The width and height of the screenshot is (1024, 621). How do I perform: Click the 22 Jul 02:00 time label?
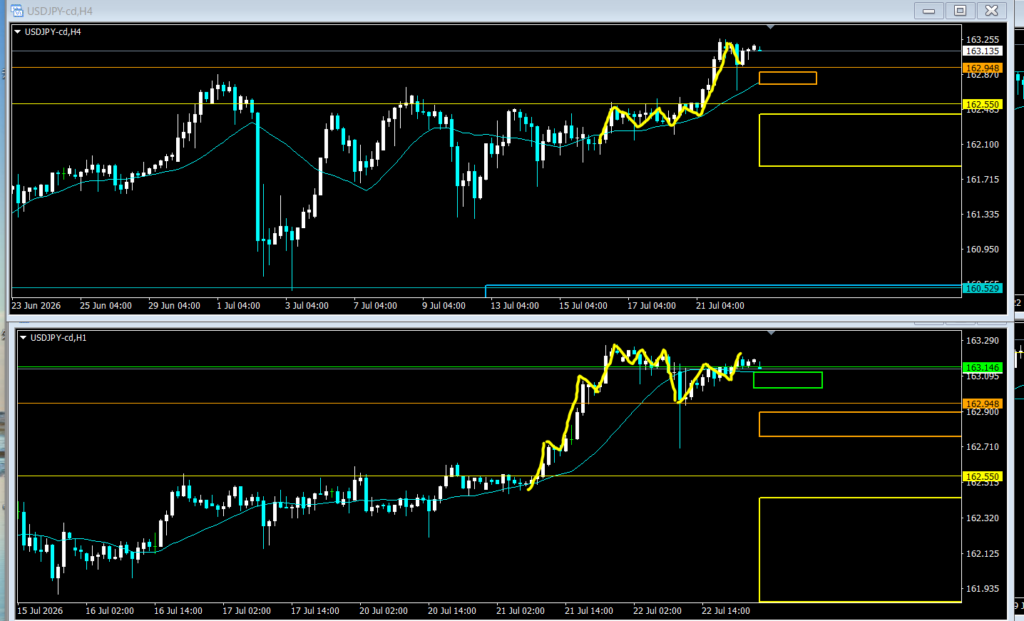point(657,611)
